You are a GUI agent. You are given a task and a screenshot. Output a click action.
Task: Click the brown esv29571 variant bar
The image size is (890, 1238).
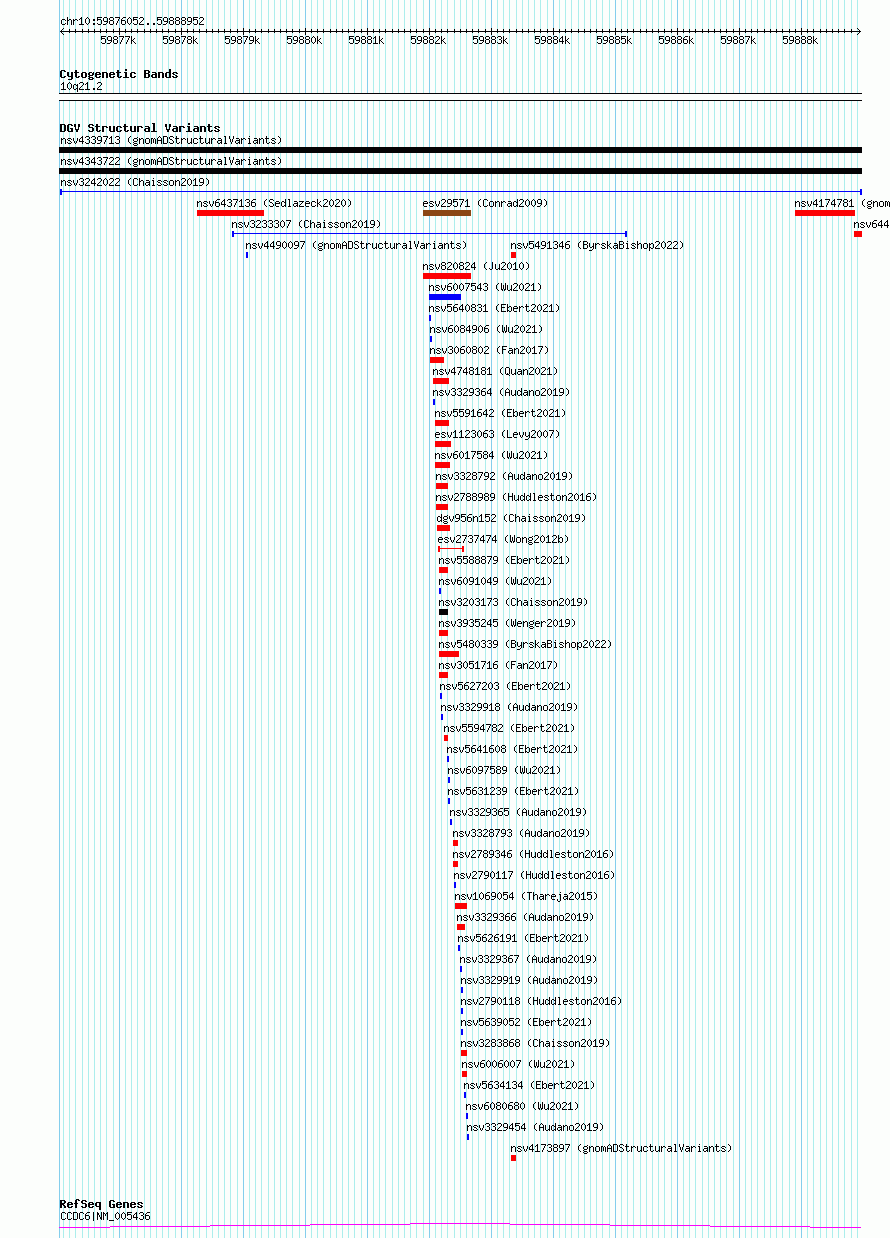446,212
